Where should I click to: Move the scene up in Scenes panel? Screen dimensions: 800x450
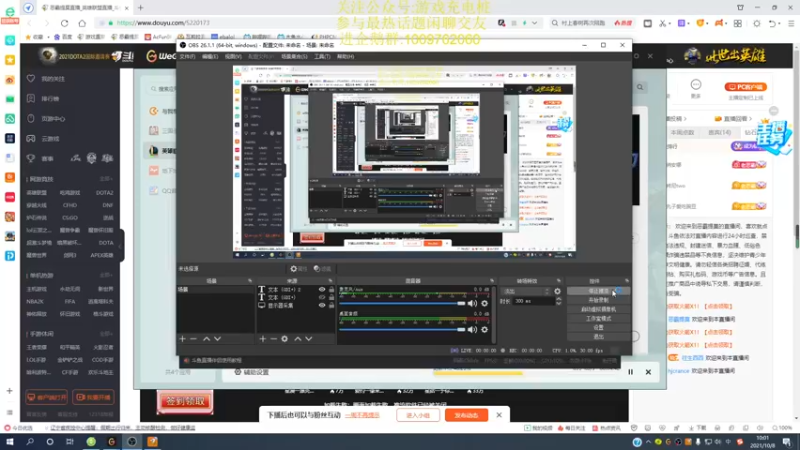coord(206,339)
